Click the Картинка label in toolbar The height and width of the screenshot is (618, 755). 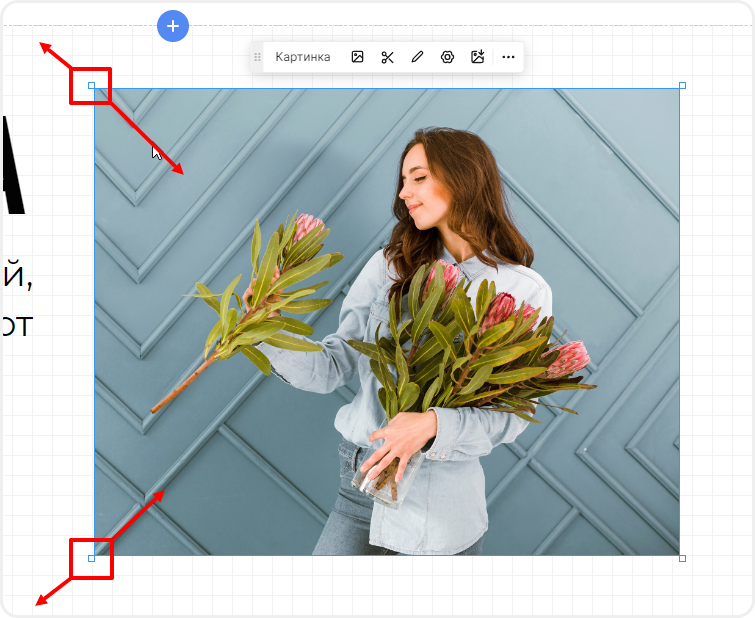303,57
